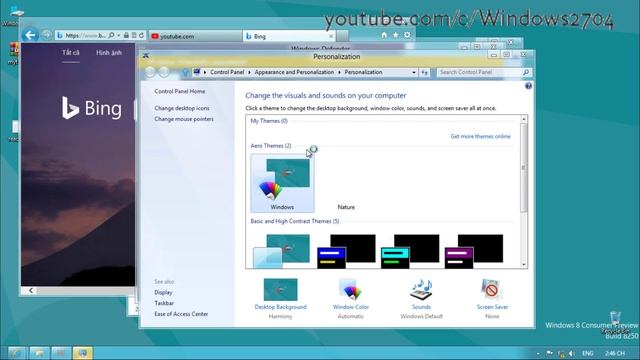The height and width of the screenshot is (360, 640).
Task: Click Forward button in Personalization window
Action: (164, 72)
